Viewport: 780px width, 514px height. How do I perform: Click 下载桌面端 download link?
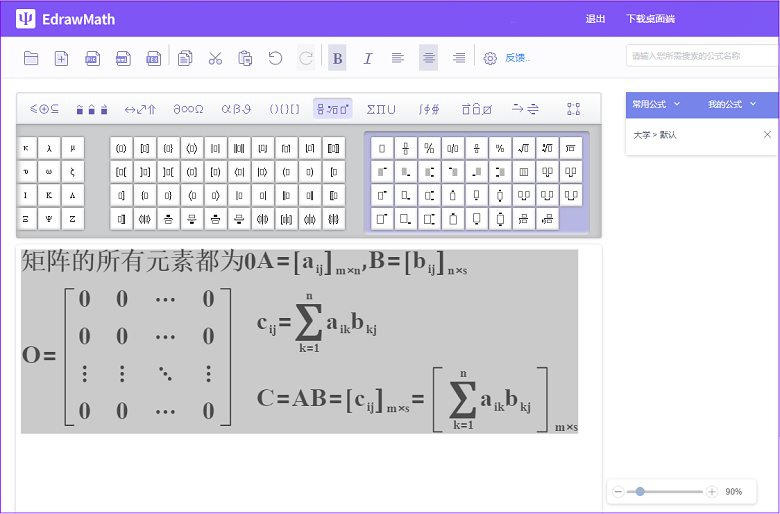[x=650, y=19]
